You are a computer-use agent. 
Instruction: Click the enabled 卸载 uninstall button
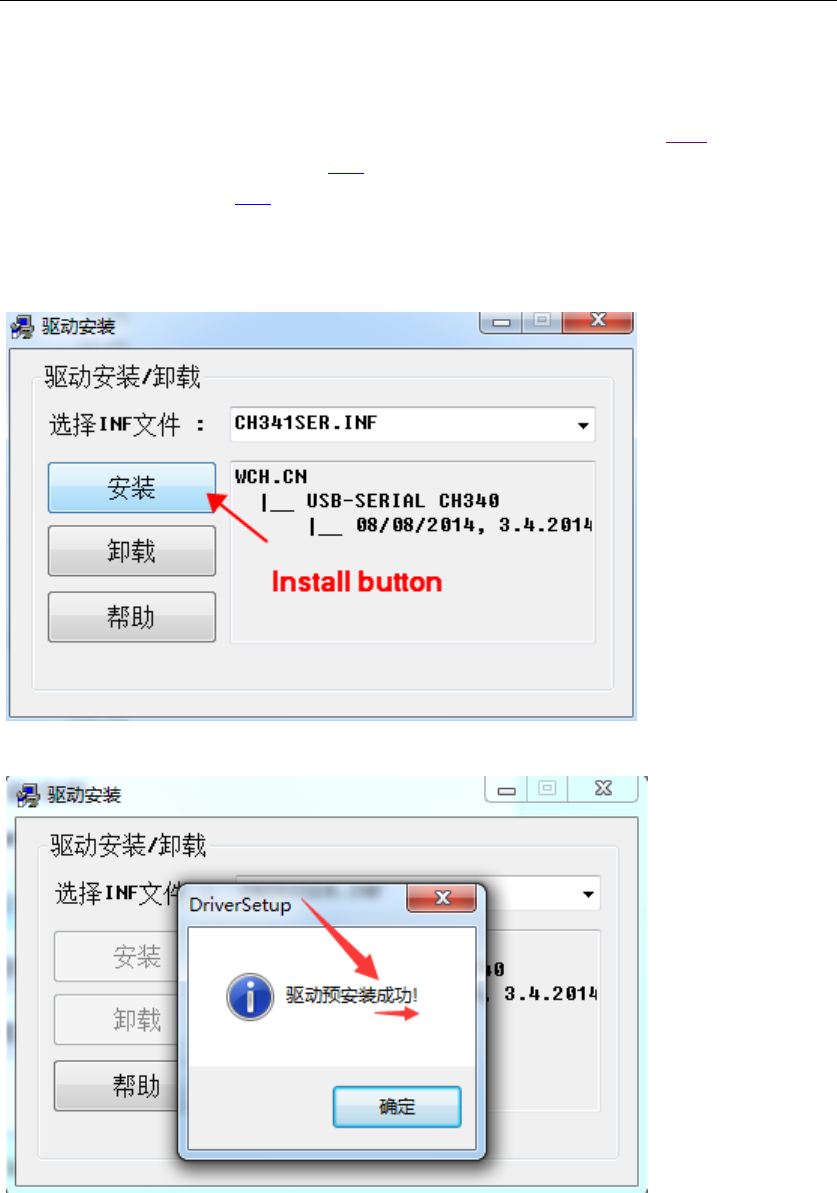132,551
